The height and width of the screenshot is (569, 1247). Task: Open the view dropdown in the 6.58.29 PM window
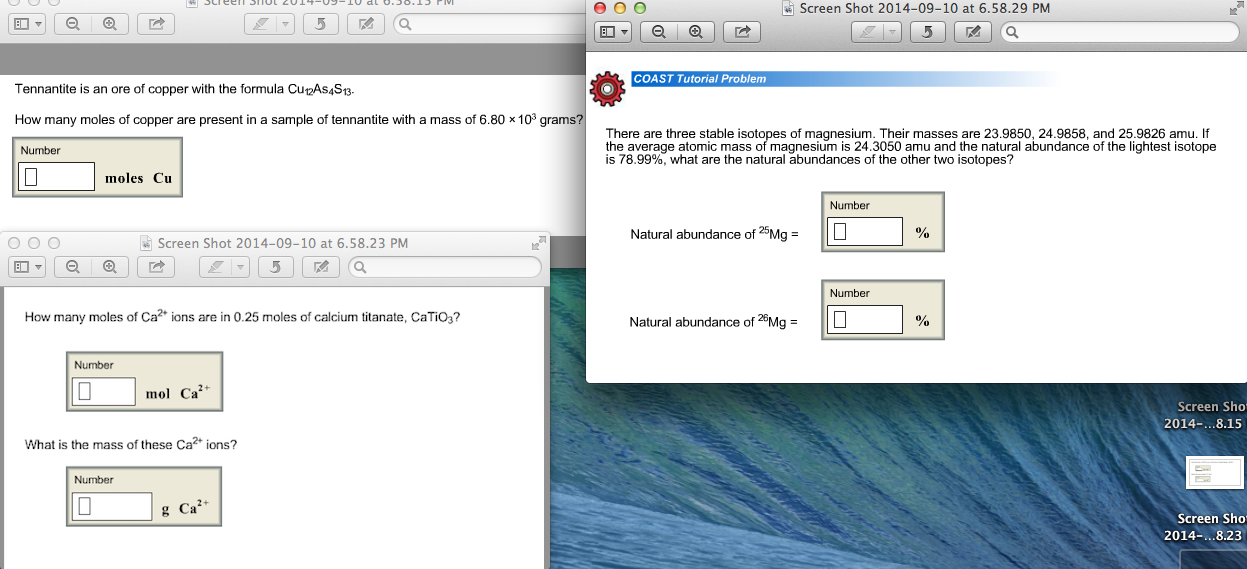pyautogui.click(x=614, y=32)
